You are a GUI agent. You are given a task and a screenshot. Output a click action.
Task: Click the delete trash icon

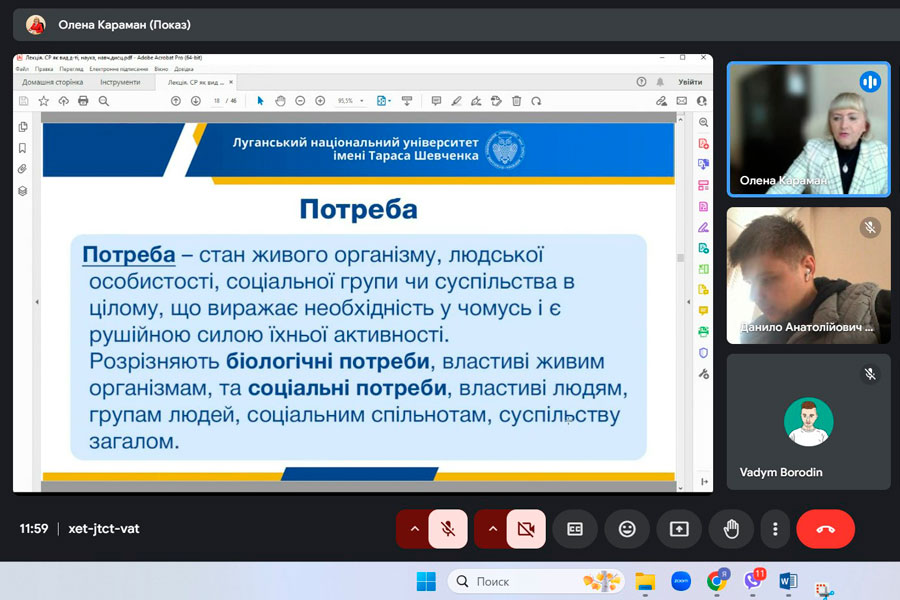tap(517, 101)
